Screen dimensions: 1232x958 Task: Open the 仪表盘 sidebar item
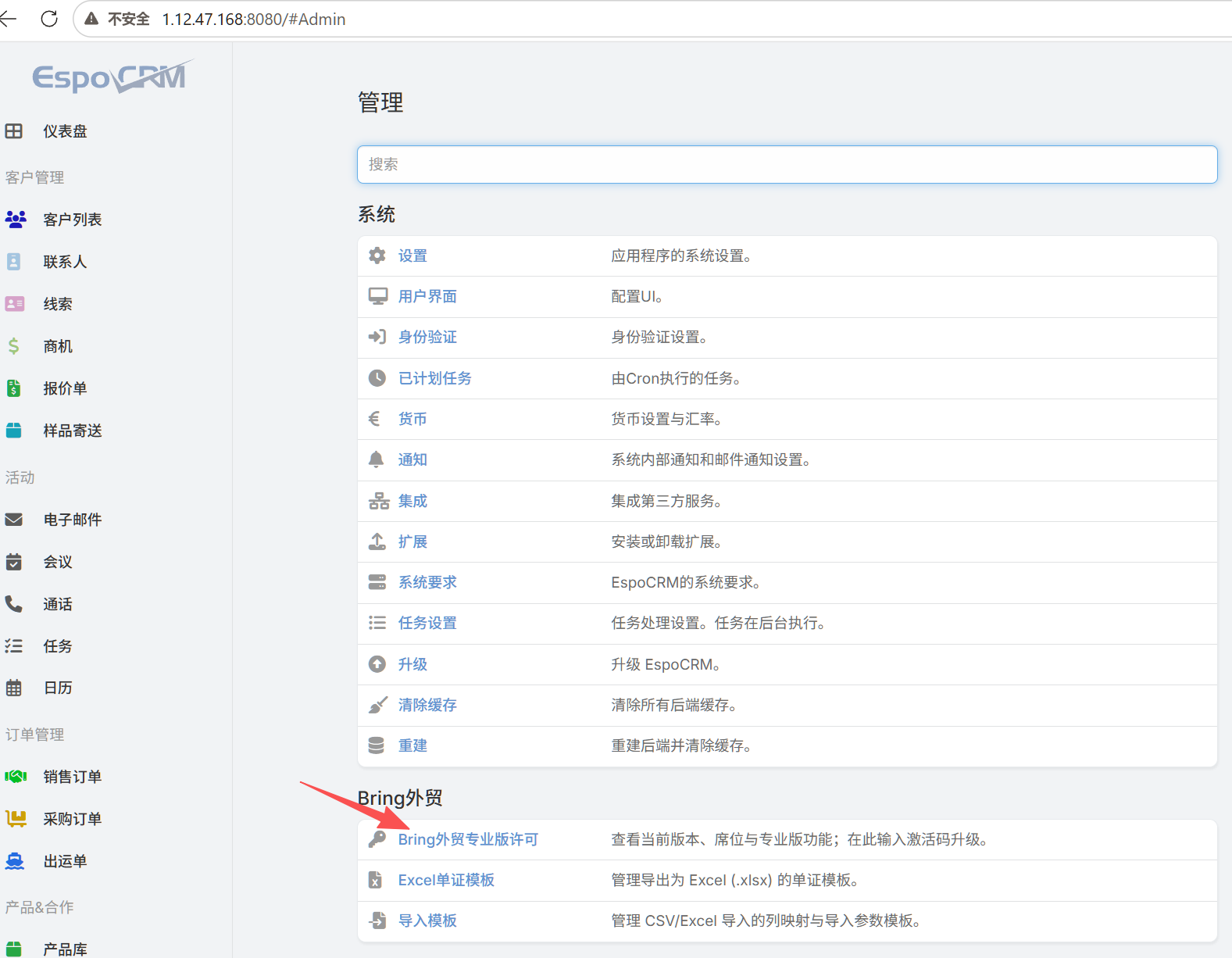(65, 131)
